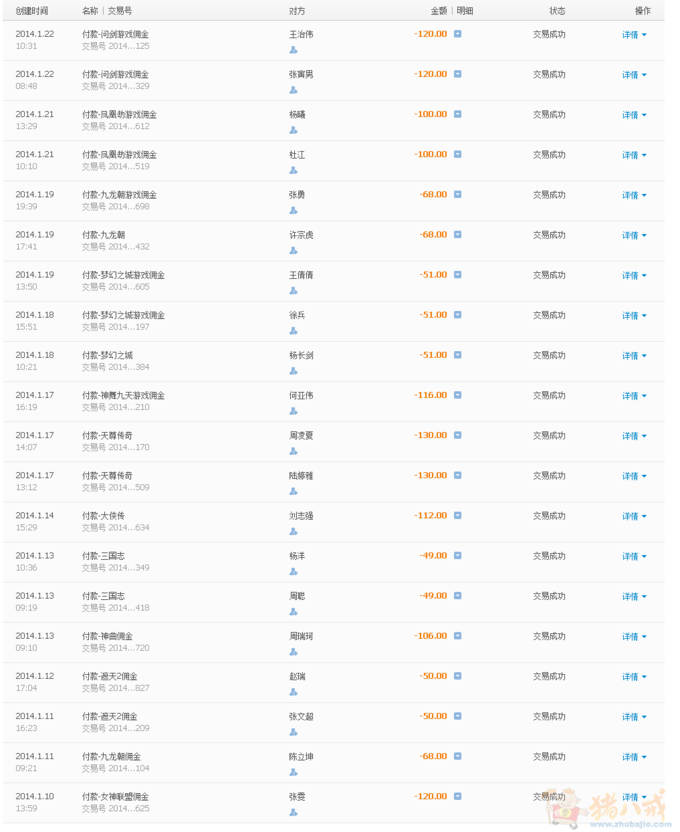Screen dimensions: 680x832
Task: Click the contact icon under 赵瑞
Action: coord(293,692)
